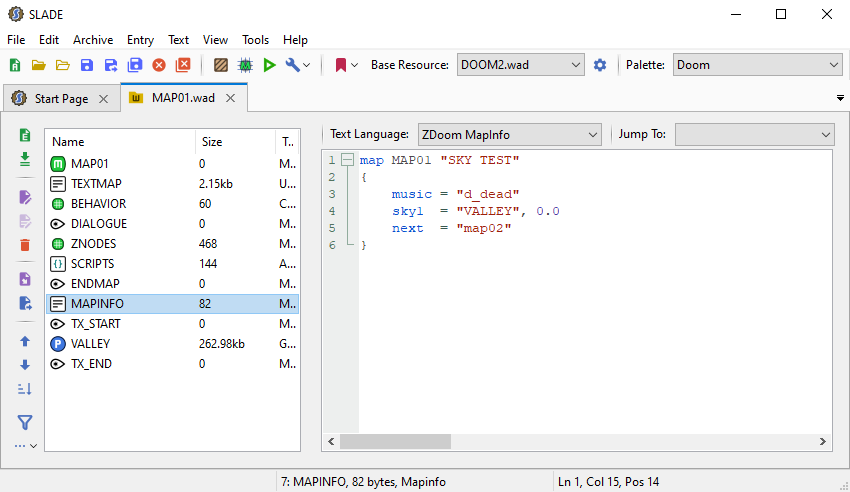Collapse the map block fold marker on line 1
Screen dimensions: 850x492
click(x=347, y=160)
